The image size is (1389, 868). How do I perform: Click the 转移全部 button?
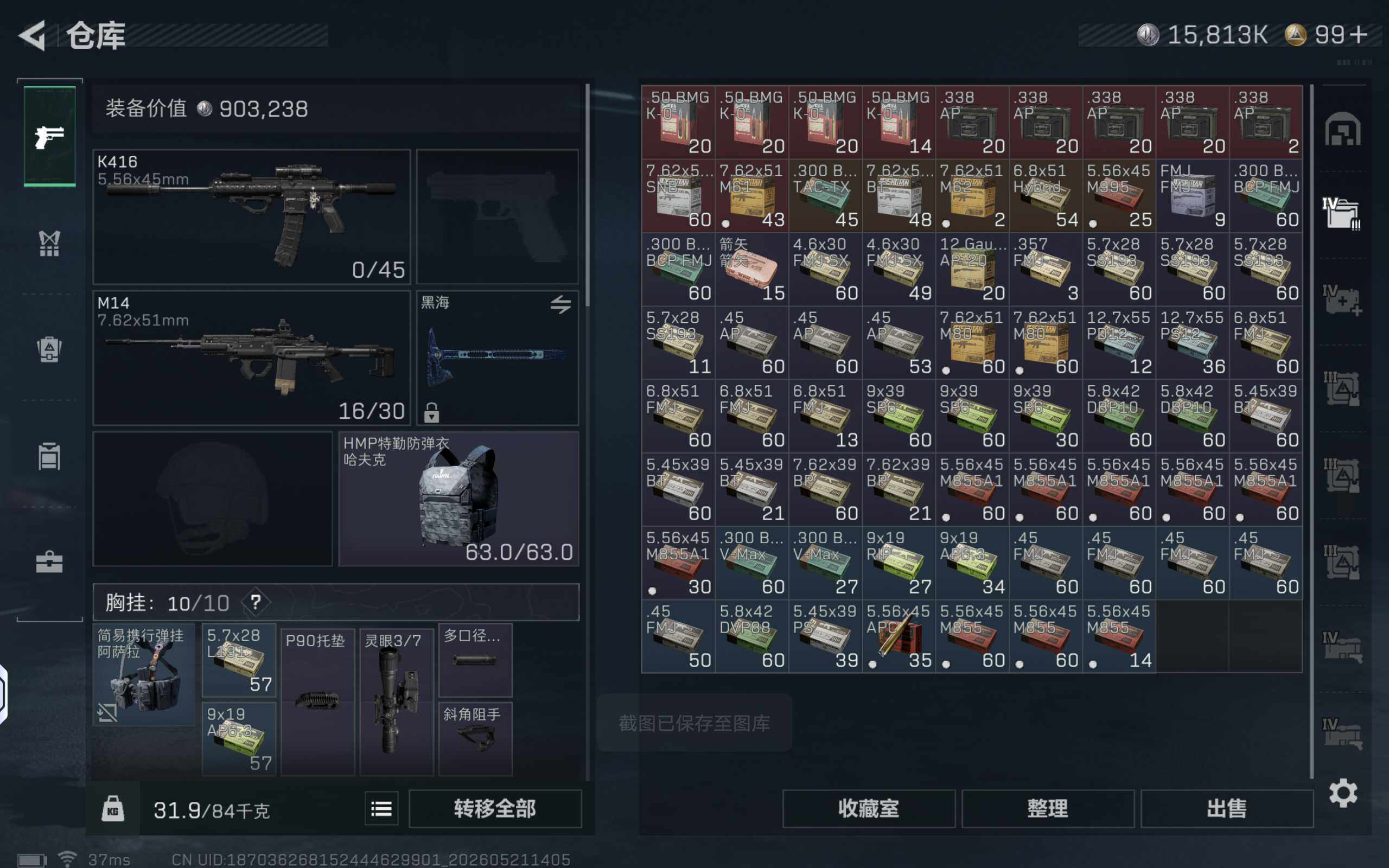pos(495,809)
